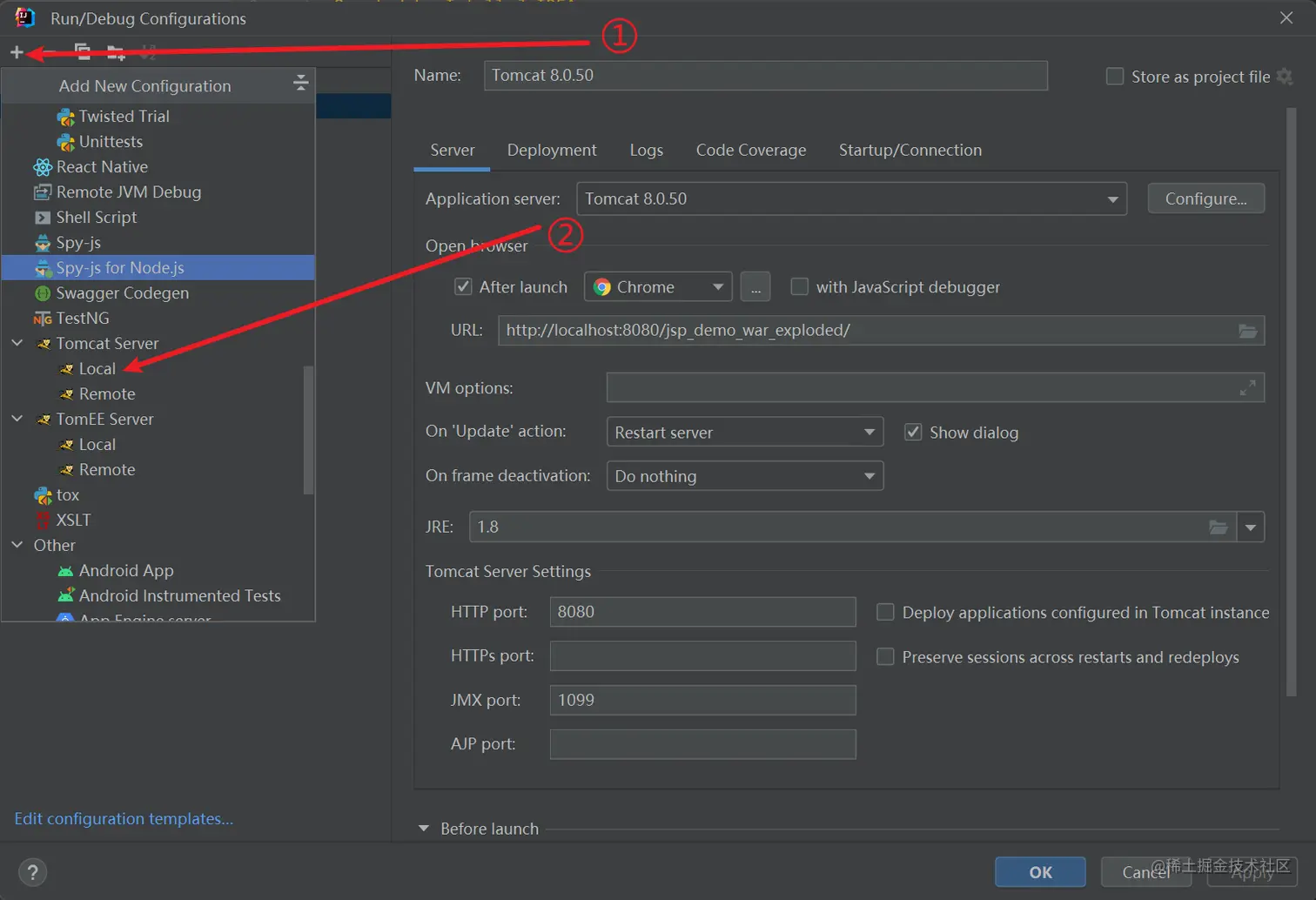1316x900 pixels.
Task: Select Spy-js for Node.js entry
Action: click(x=158, y=268)
